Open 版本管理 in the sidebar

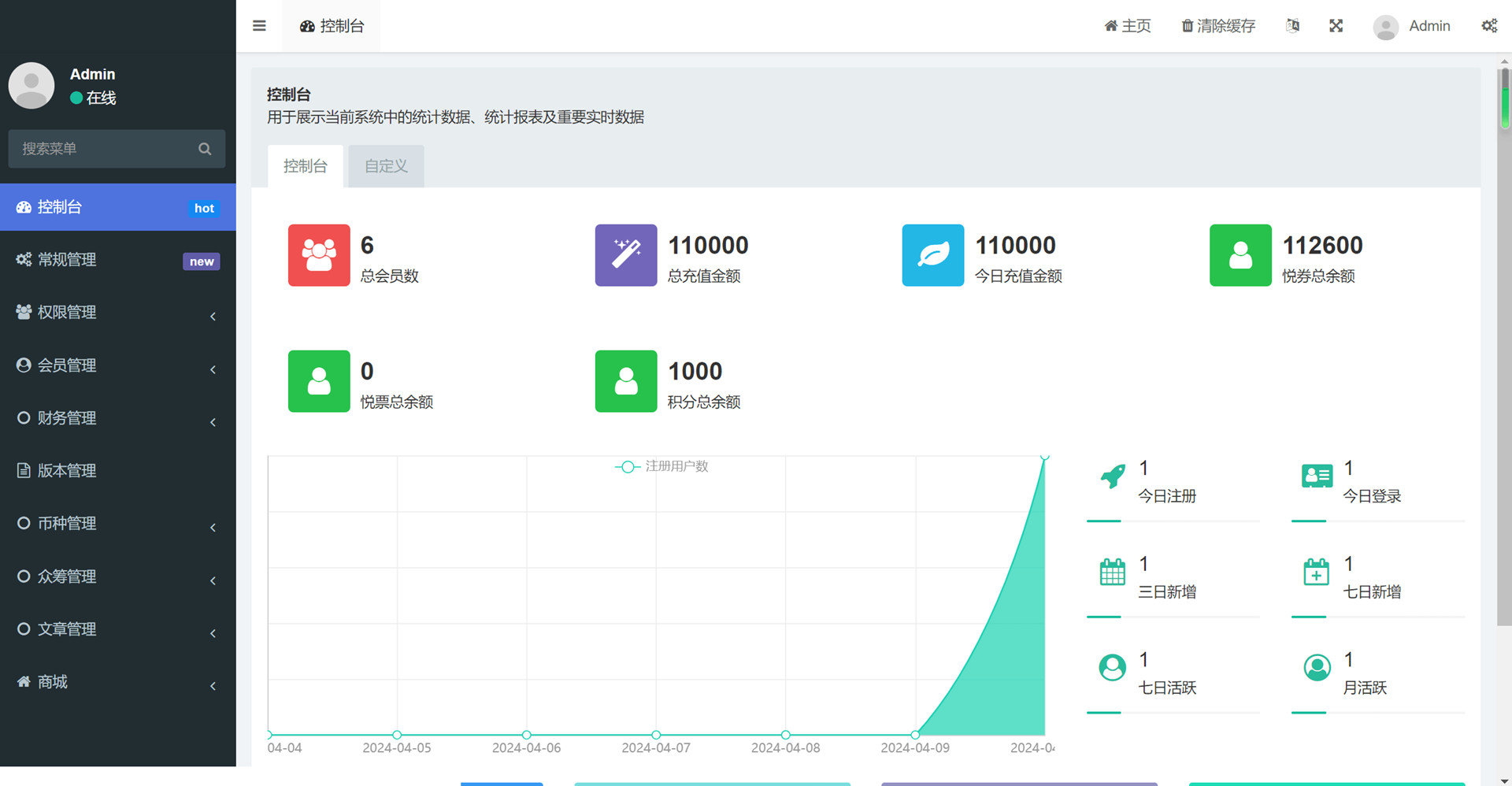(118, 470)
